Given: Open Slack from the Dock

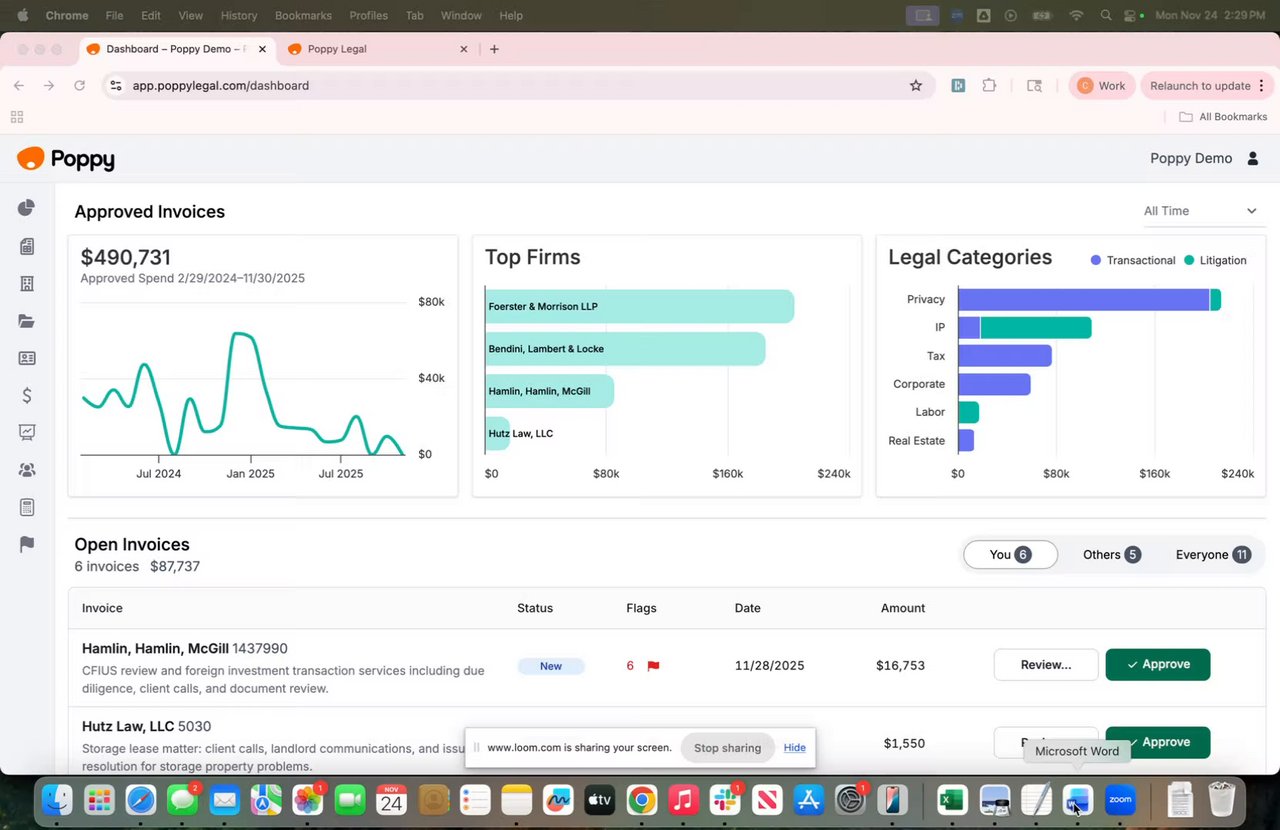Looking at the screenshot, I should click(725, 800).
